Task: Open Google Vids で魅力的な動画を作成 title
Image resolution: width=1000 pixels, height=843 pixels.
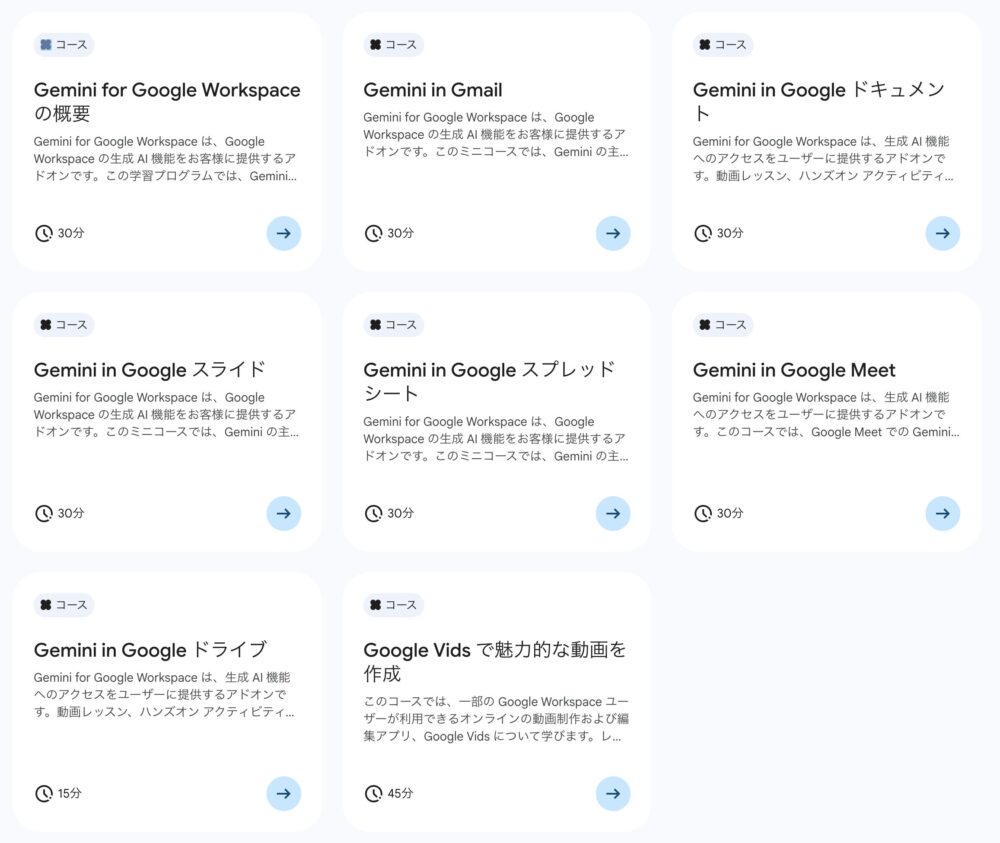Action: 494,661
